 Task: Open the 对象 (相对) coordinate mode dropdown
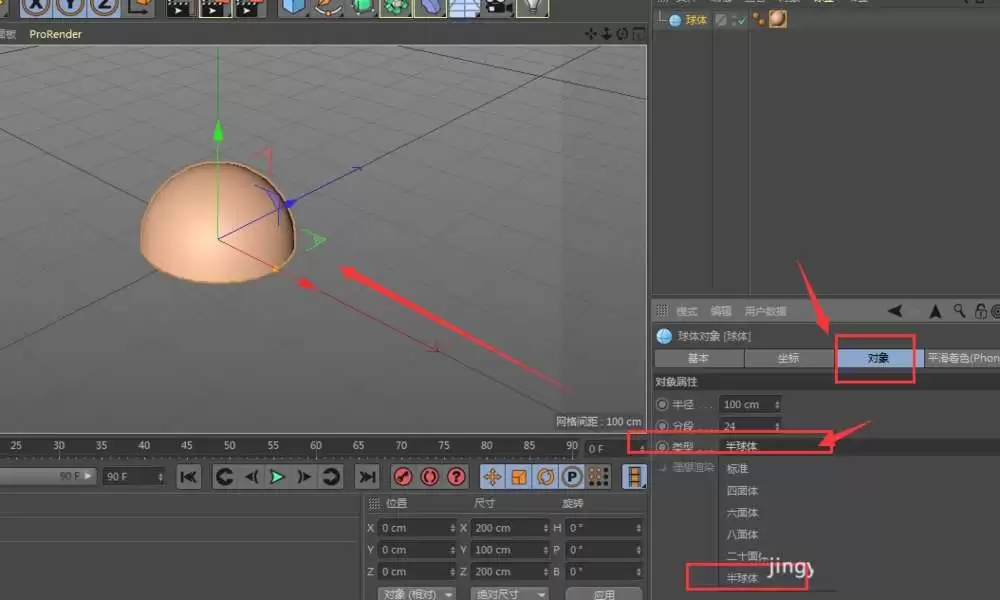click(414, 592)
